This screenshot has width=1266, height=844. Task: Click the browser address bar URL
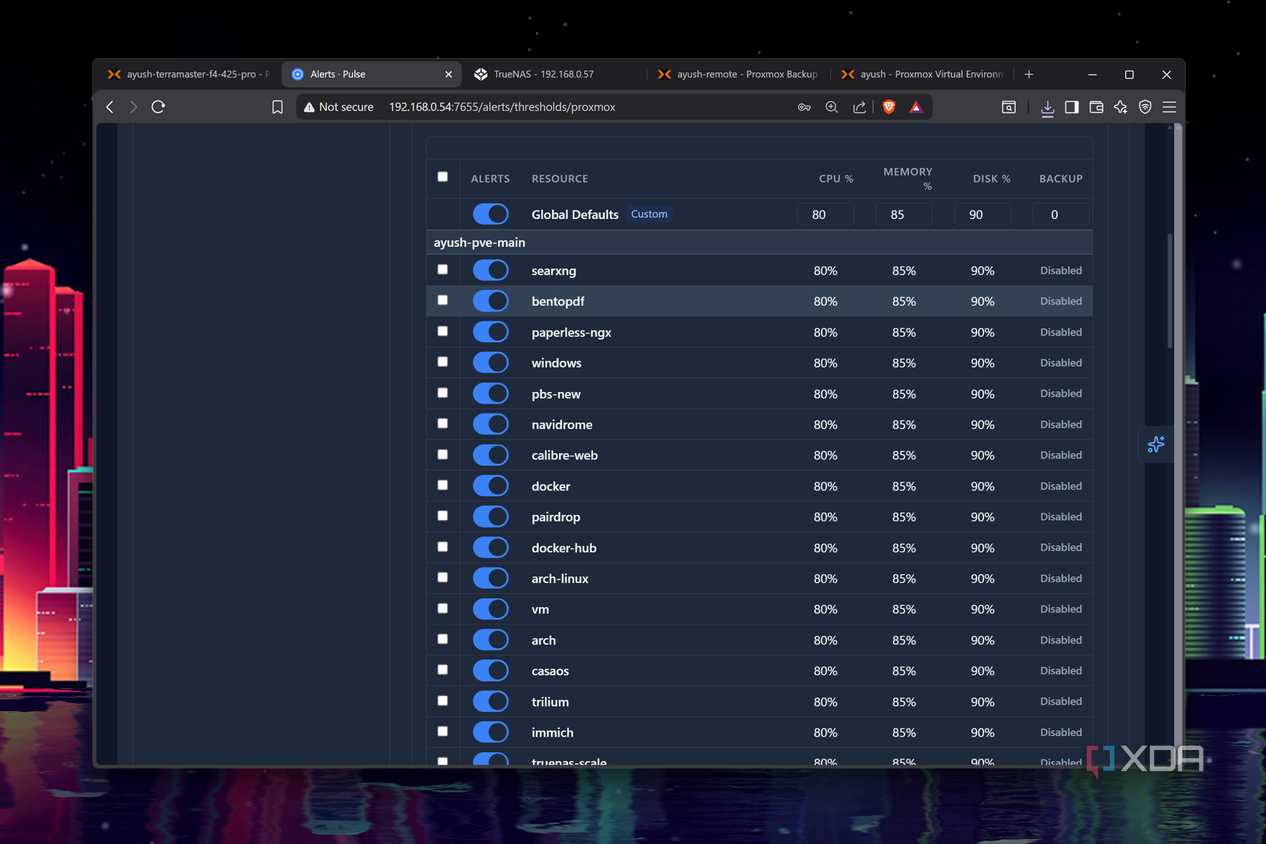pyautogui.click(x=502, y=107)
